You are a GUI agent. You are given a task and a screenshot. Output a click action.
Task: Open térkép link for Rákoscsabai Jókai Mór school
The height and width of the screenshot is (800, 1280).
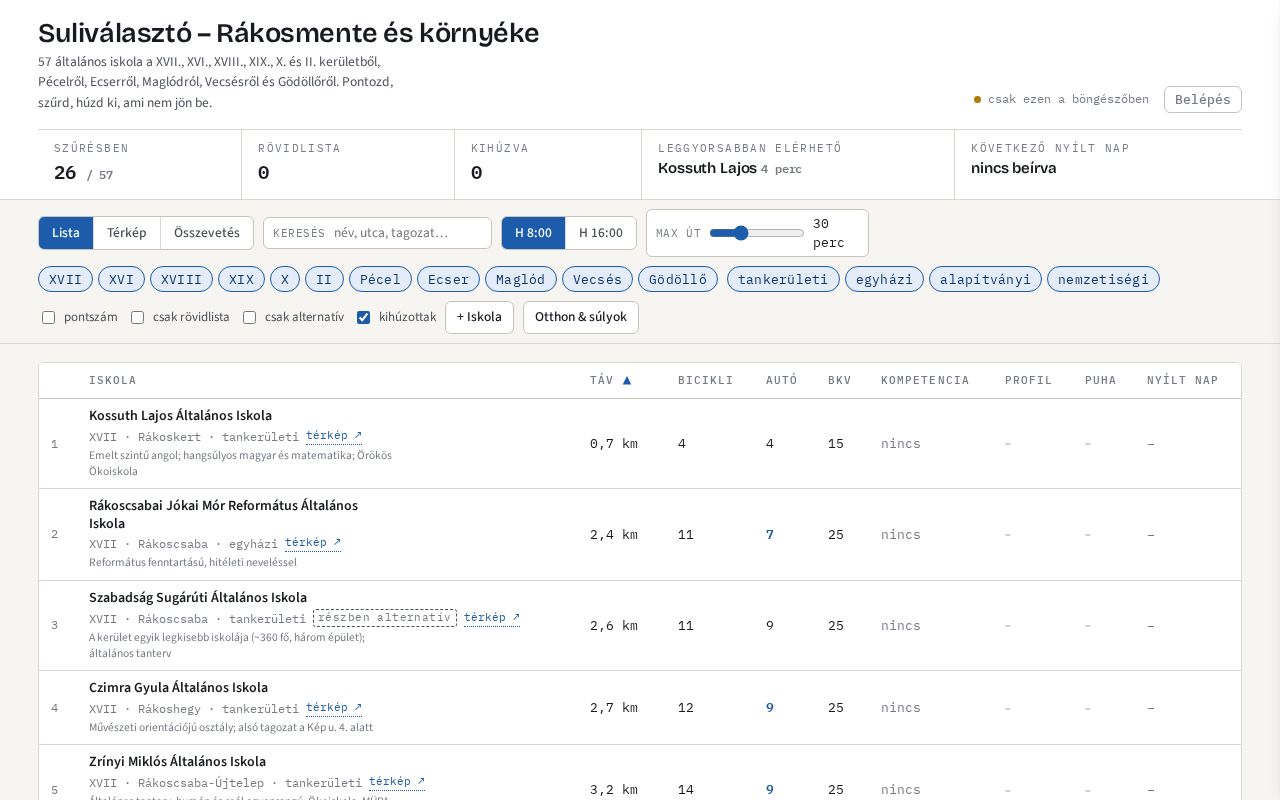[313, 543]
